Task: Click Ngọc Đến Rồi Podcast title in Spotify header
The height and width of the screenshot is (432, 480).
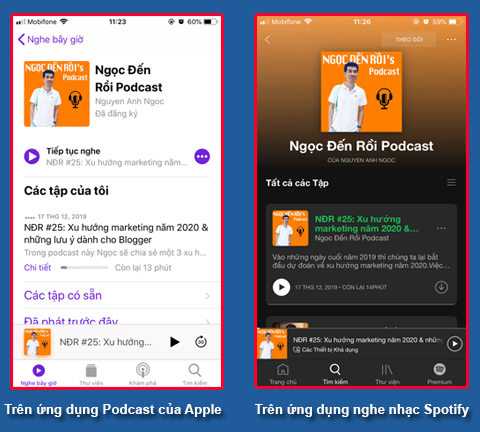Action: pyautogui.click(x=361, y=146)
